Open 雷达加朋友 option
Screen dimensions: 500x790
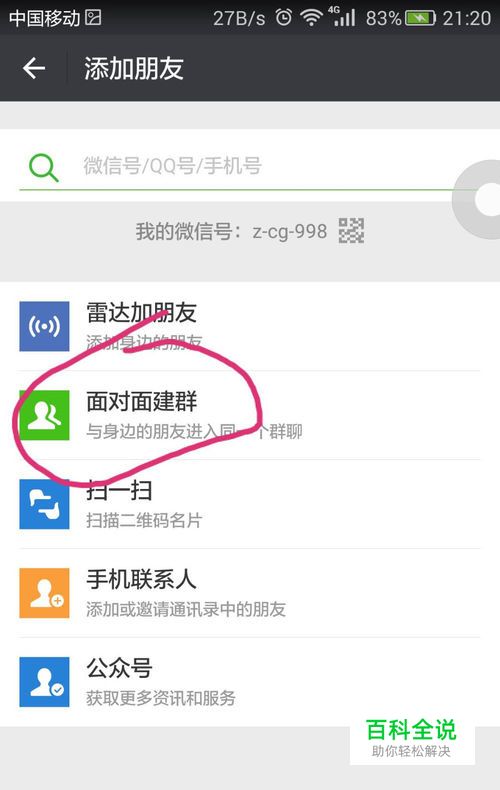point(250,326)
